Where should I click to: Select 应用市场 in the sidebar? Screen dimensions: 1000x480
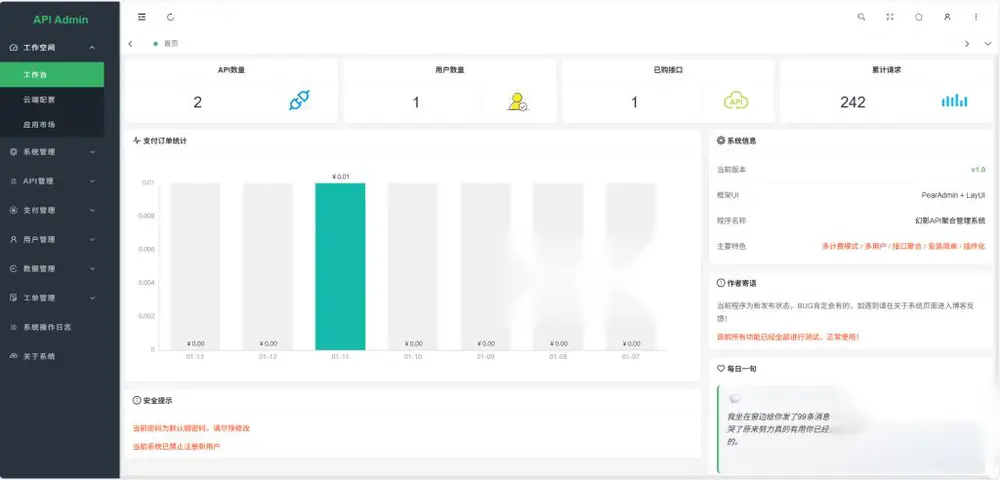(52, 125)
